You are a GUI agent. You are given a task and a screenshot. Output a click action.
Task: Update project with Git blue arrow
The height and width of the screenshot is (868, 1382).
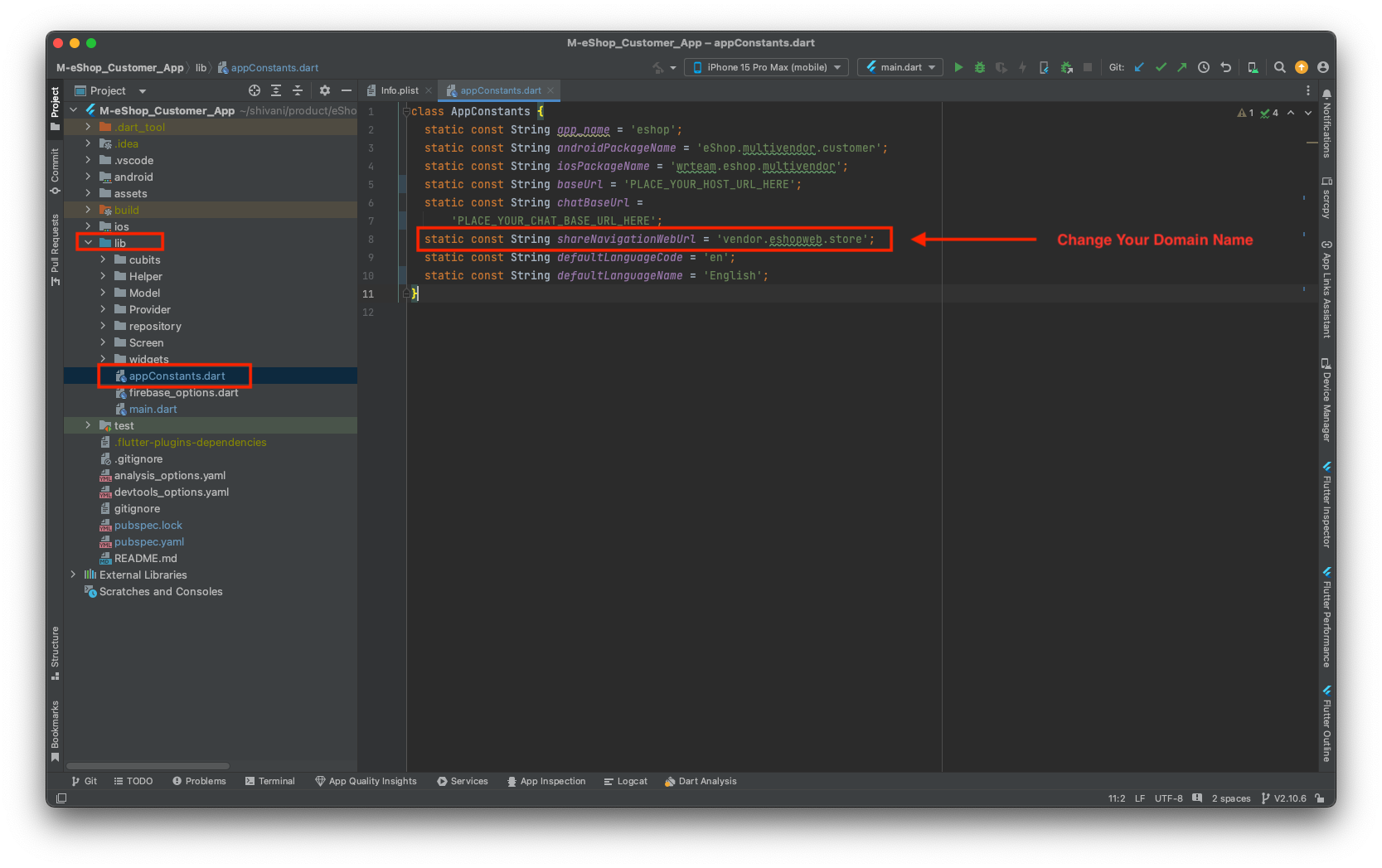point(1139,67)
